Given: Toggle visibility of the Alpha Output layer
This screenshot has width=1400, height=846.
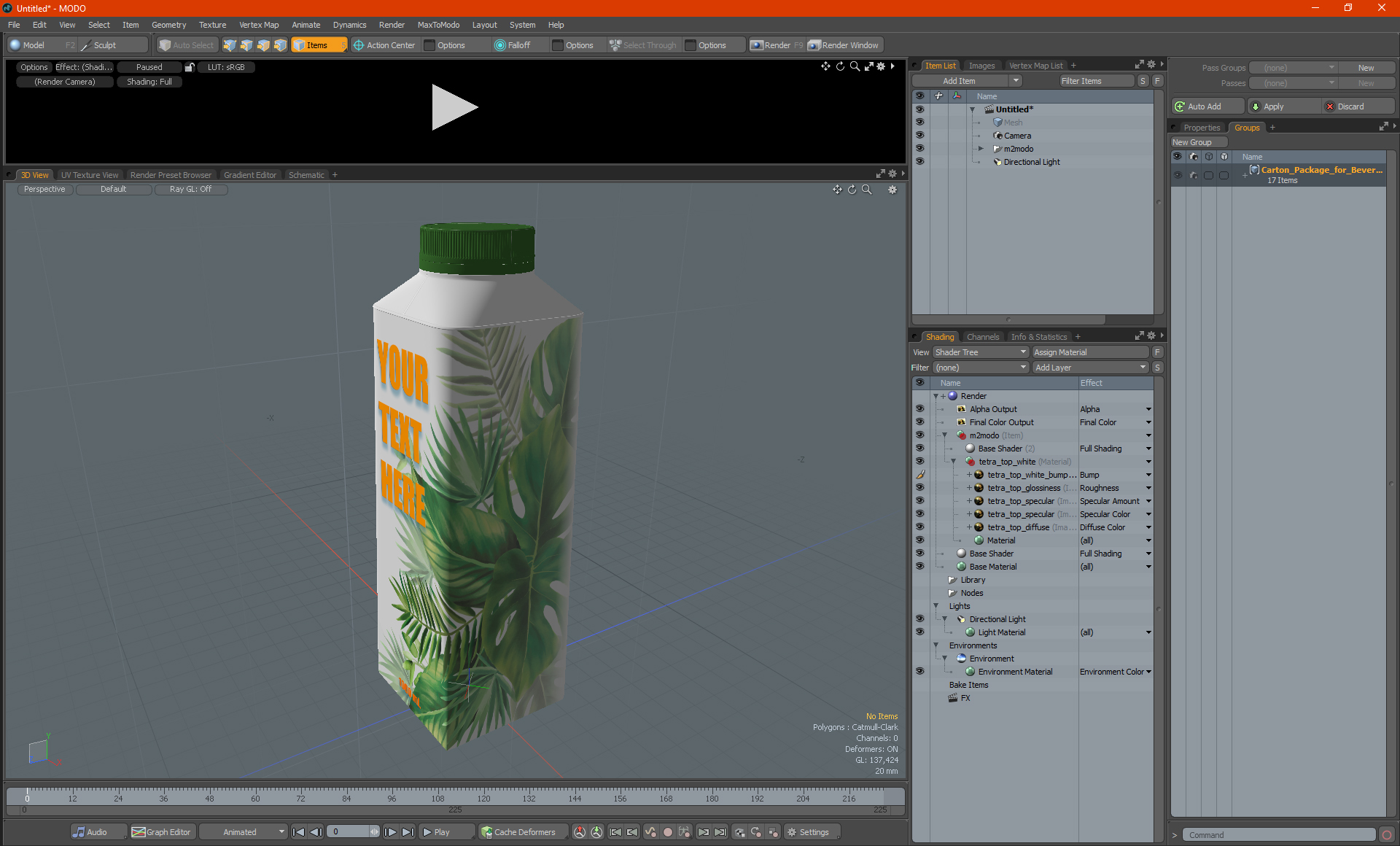Looking at the screenshot, I should [919, 409].
